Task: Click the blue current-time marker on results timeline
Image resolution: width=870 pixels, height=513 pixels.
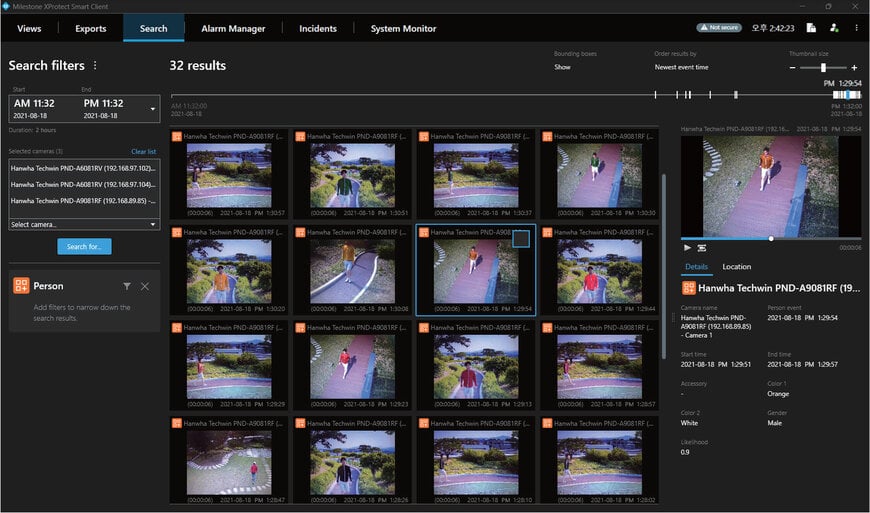Action: (848, 95)
